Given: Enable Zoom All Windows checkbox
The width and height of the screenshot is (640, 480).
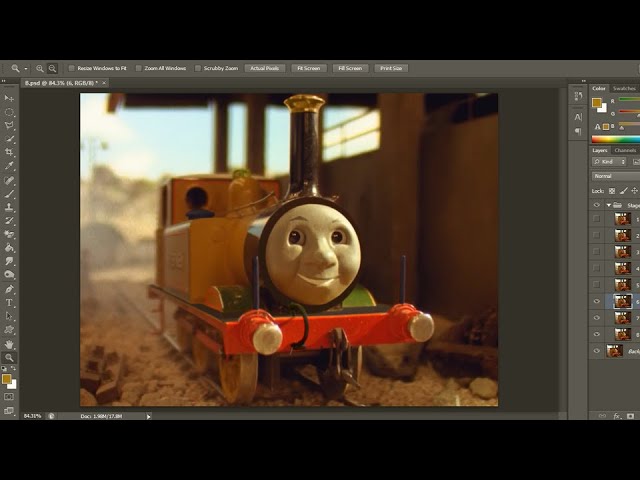Looking at the screenshot, I should [x=139, y=68].
